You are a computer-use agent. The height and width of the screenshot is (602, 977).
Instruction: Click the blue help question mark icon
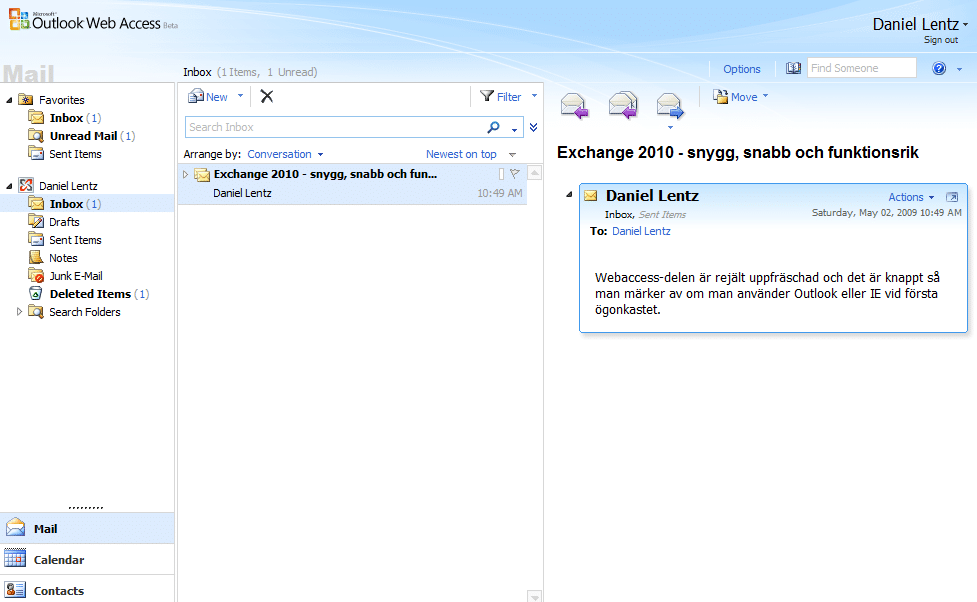939,69
